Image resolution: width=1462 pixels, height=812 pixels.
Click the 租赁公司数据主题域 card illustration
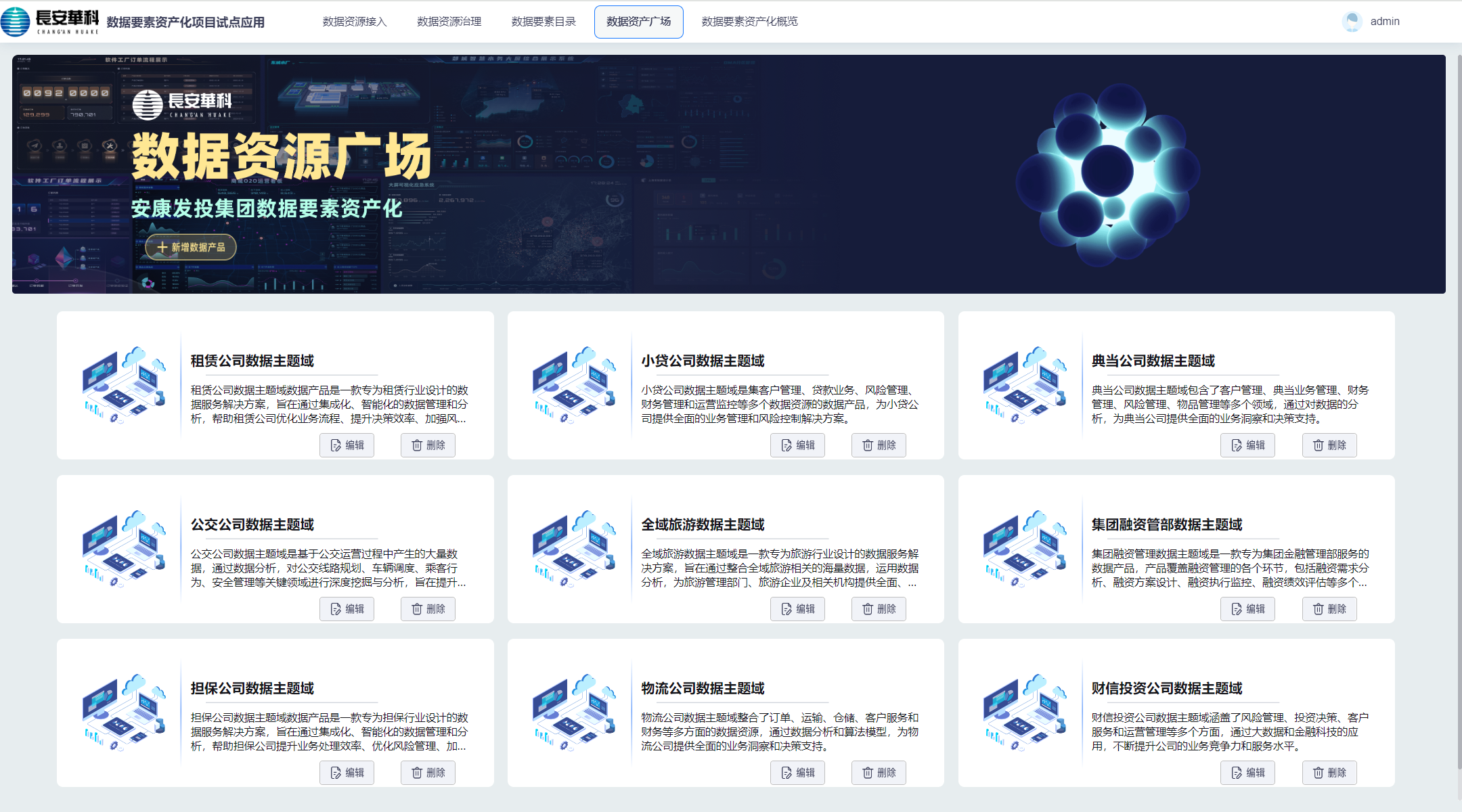click(124, 386)
